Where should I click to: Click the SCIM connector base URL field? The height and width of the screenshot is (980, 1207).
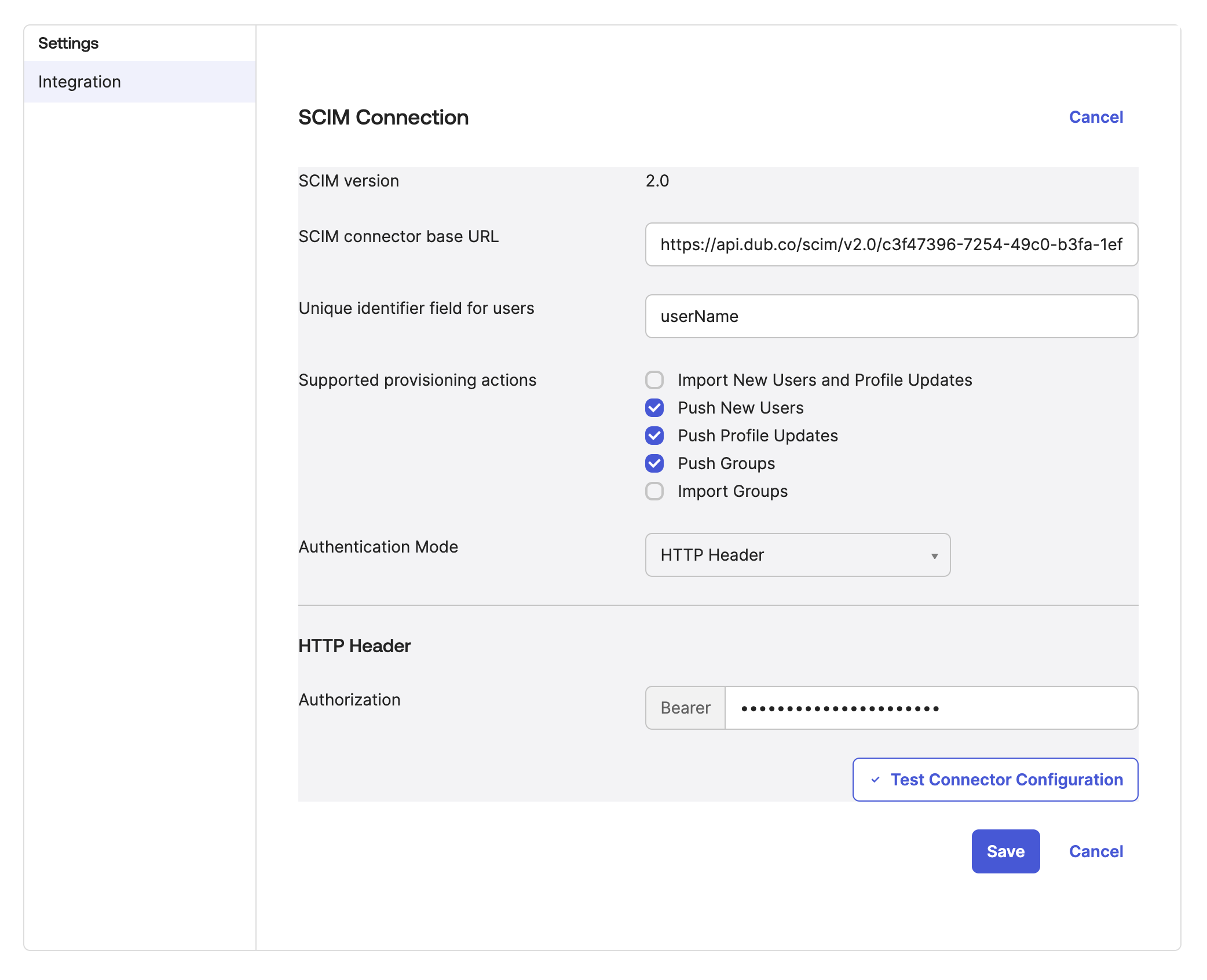coord(890,244)
